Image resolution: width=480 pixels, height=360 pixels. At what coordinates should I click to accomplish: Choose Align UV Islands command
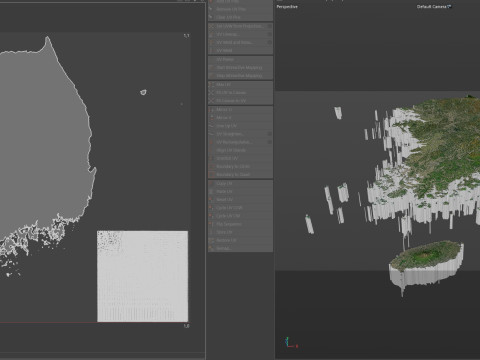(x=240, y=150)
